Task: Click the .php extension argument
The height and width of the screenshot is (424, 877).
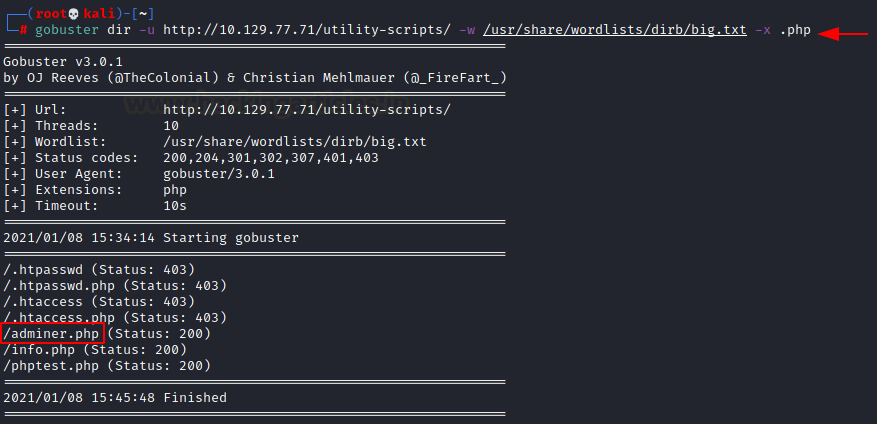Action: pos(795,30)
